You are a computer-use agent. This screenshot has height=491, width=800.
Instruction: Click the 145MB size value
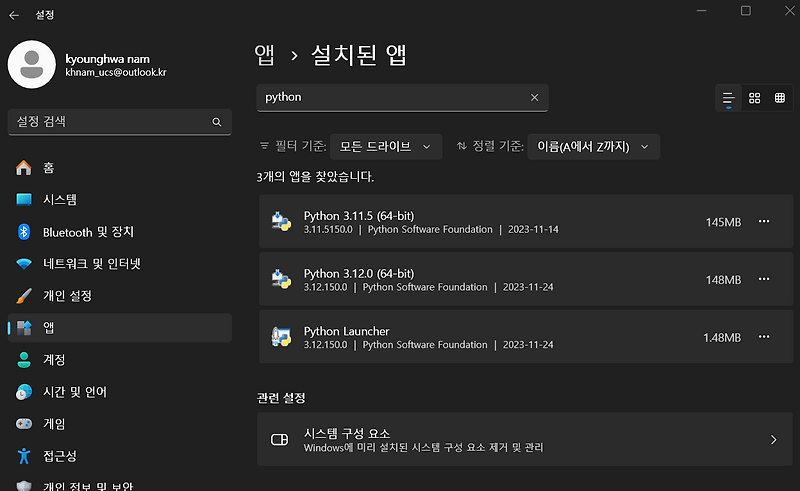(723, 223)
